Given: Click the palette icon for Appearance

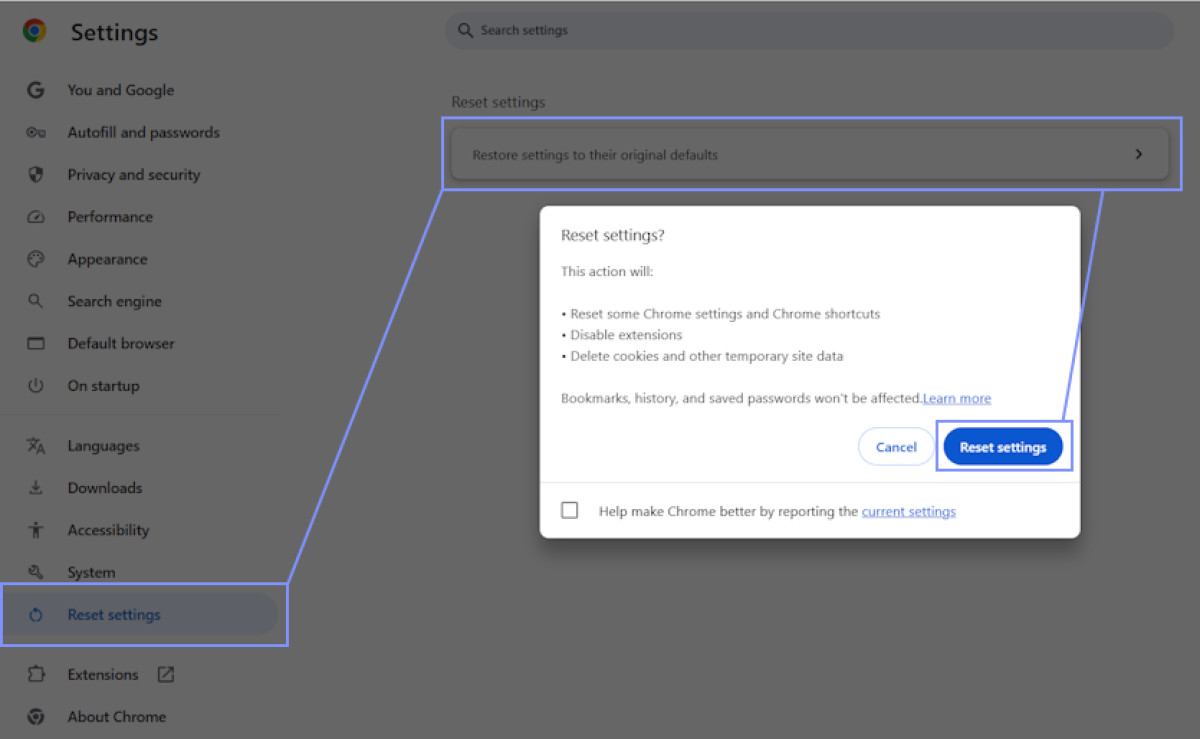Looking at the screenshot, I should click(36, 259).
